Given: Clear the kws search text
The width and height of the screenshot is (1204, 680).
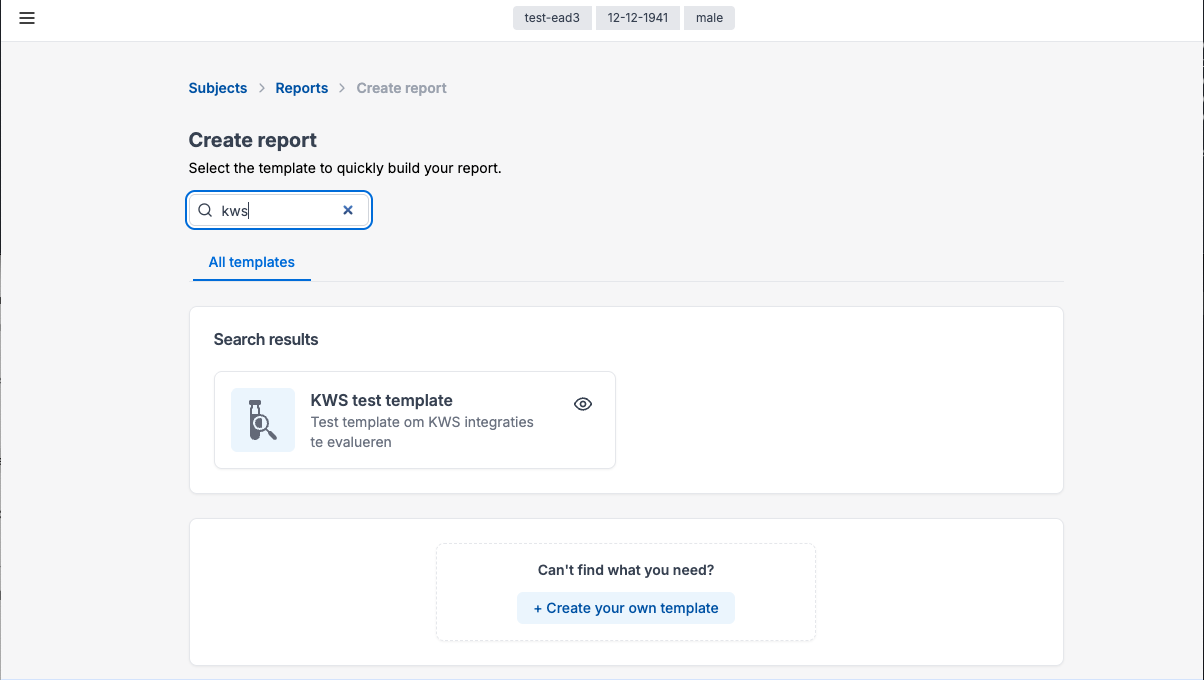Looking at the screenshot, I should coord(348,210).
